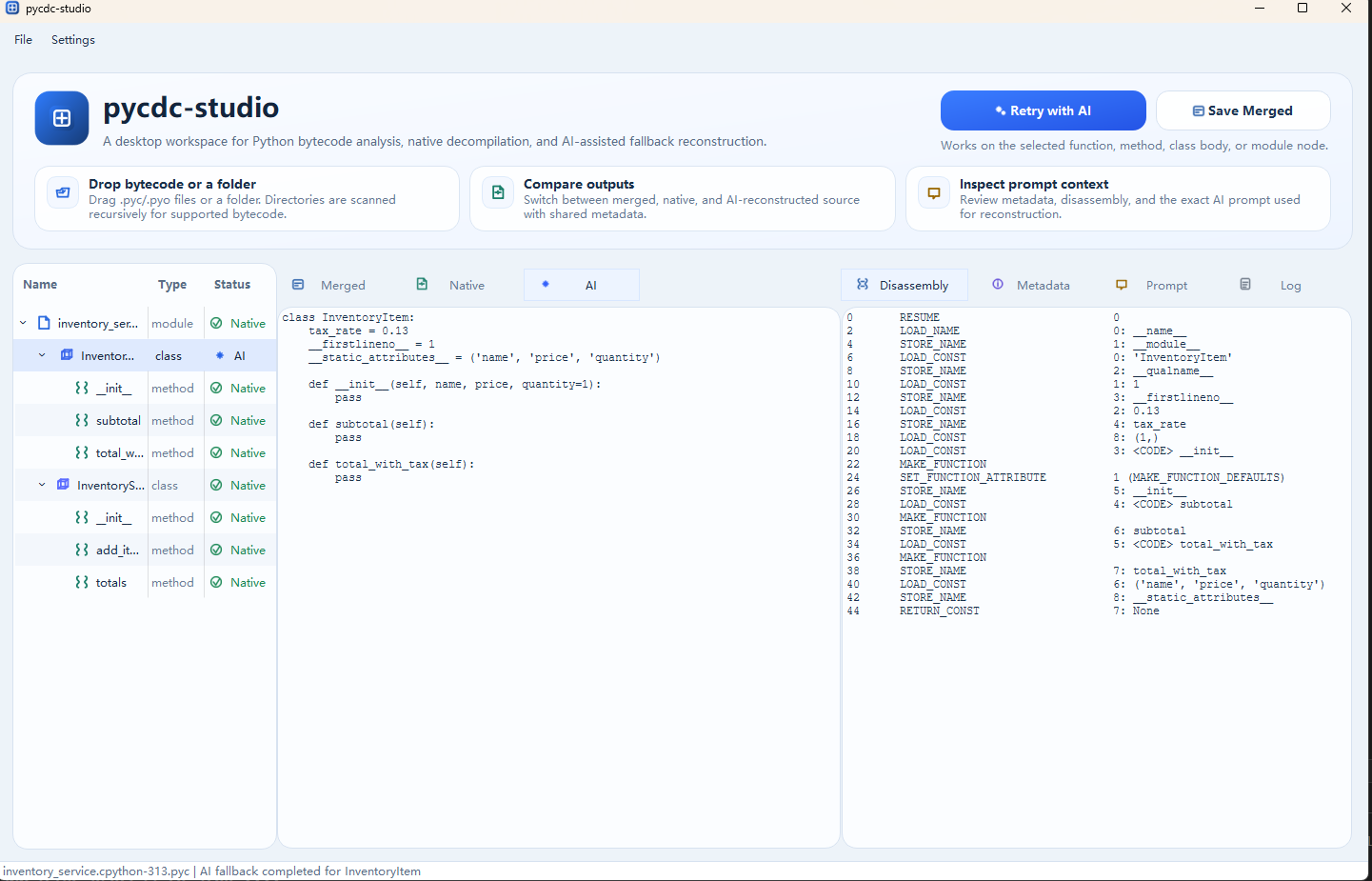This screenshot has width=1372, height=881.
Task: Collapse the inventory_service module node
Action: (x=23, y=323)
